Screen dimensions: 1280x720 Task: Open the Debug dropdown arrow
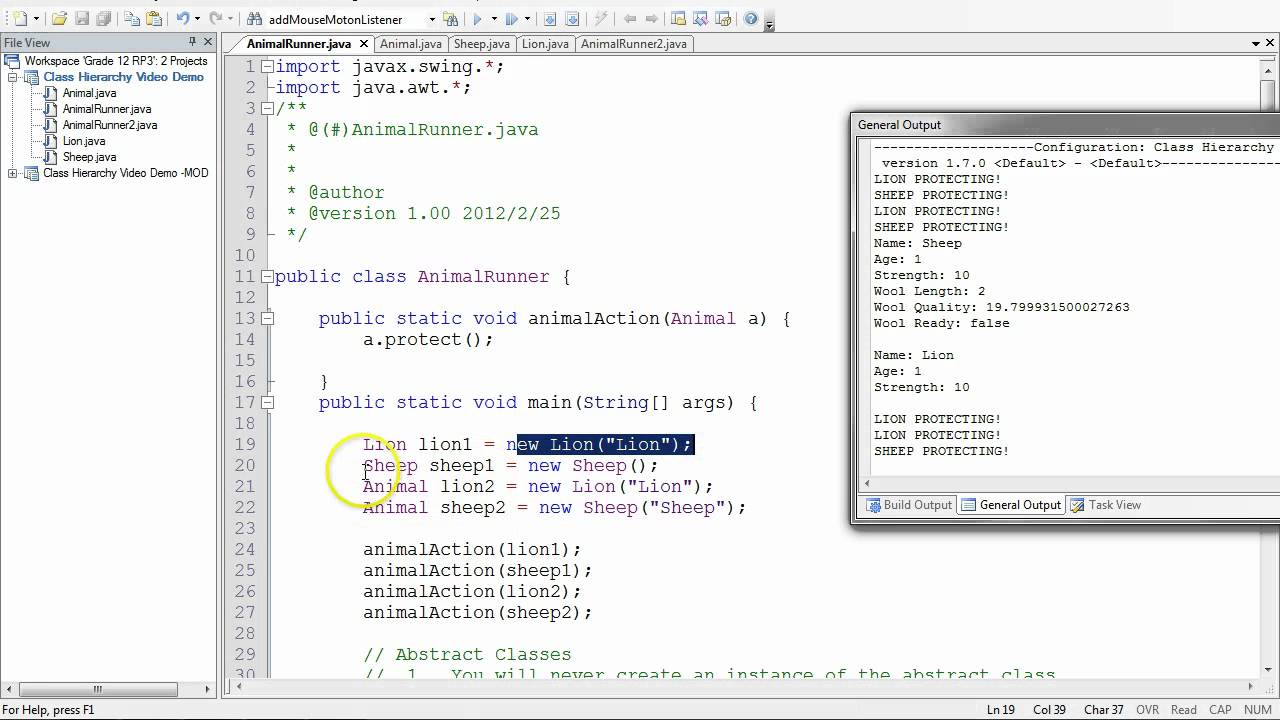(527, 19)
